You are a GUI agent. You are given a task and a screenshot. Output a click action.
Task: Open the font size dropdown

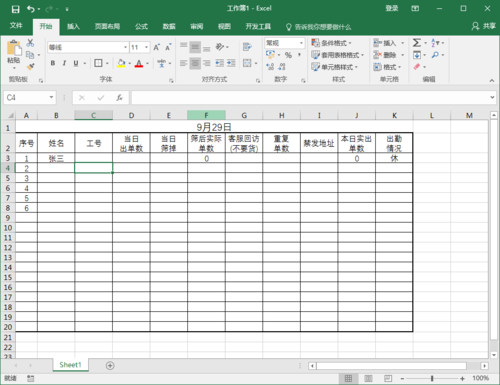point(146,47)
